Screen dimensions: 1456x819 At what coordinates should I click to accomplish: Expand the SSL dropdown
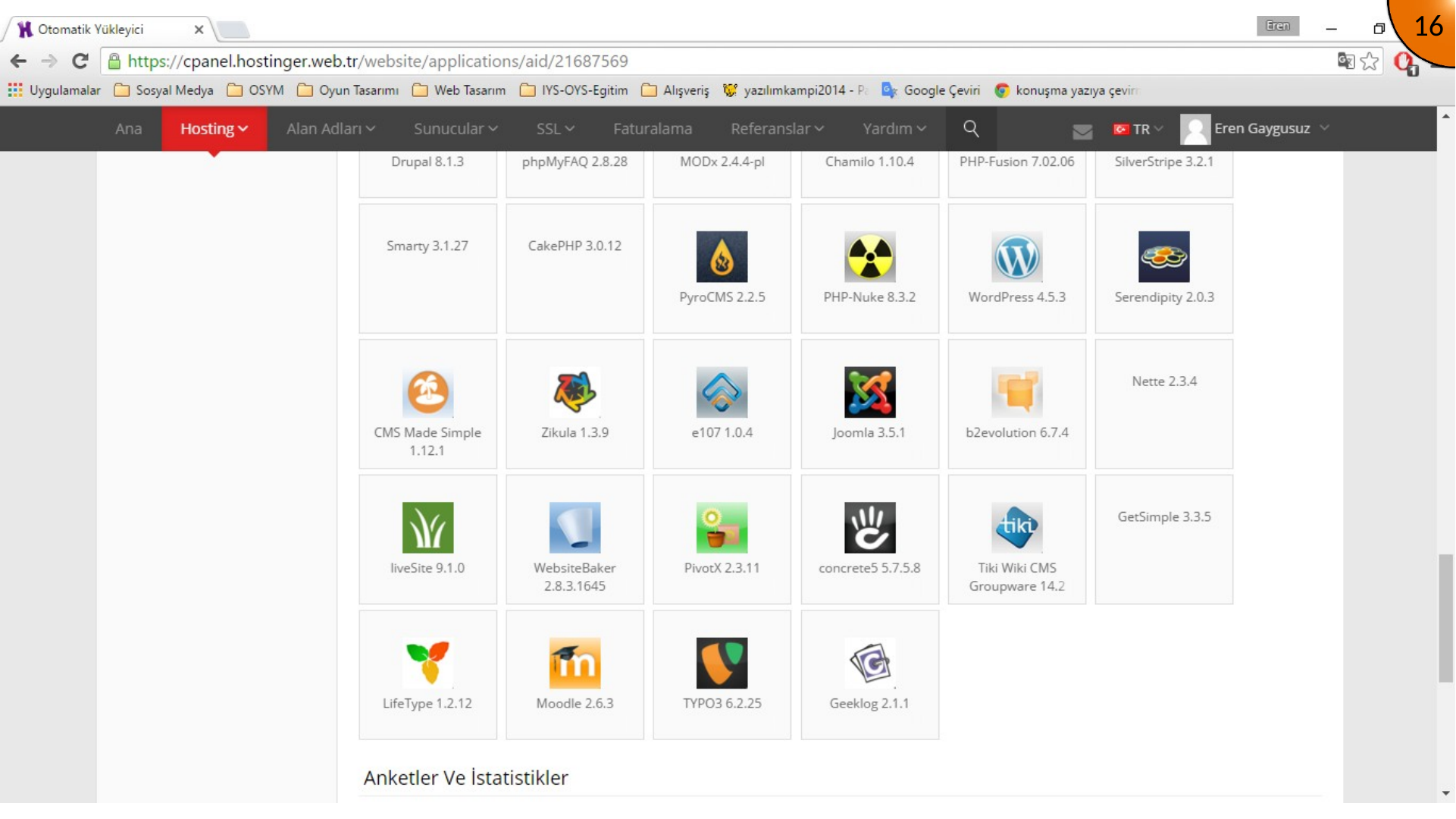[555, 128]
